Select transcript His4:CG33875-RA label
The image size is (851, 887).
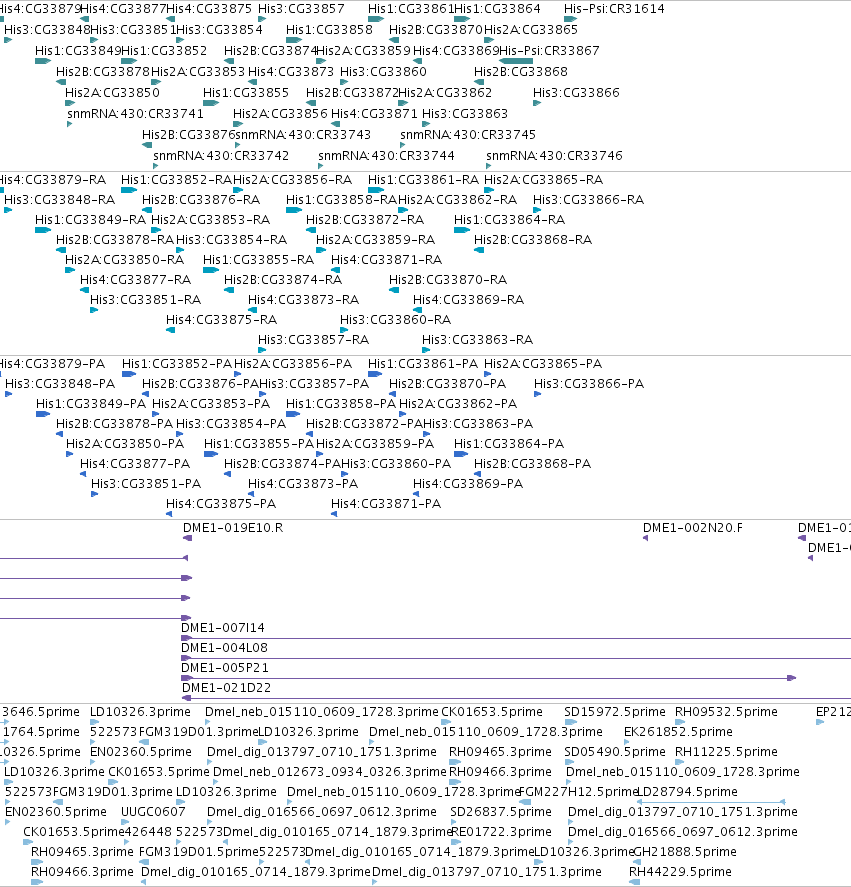tap(221, 320)
